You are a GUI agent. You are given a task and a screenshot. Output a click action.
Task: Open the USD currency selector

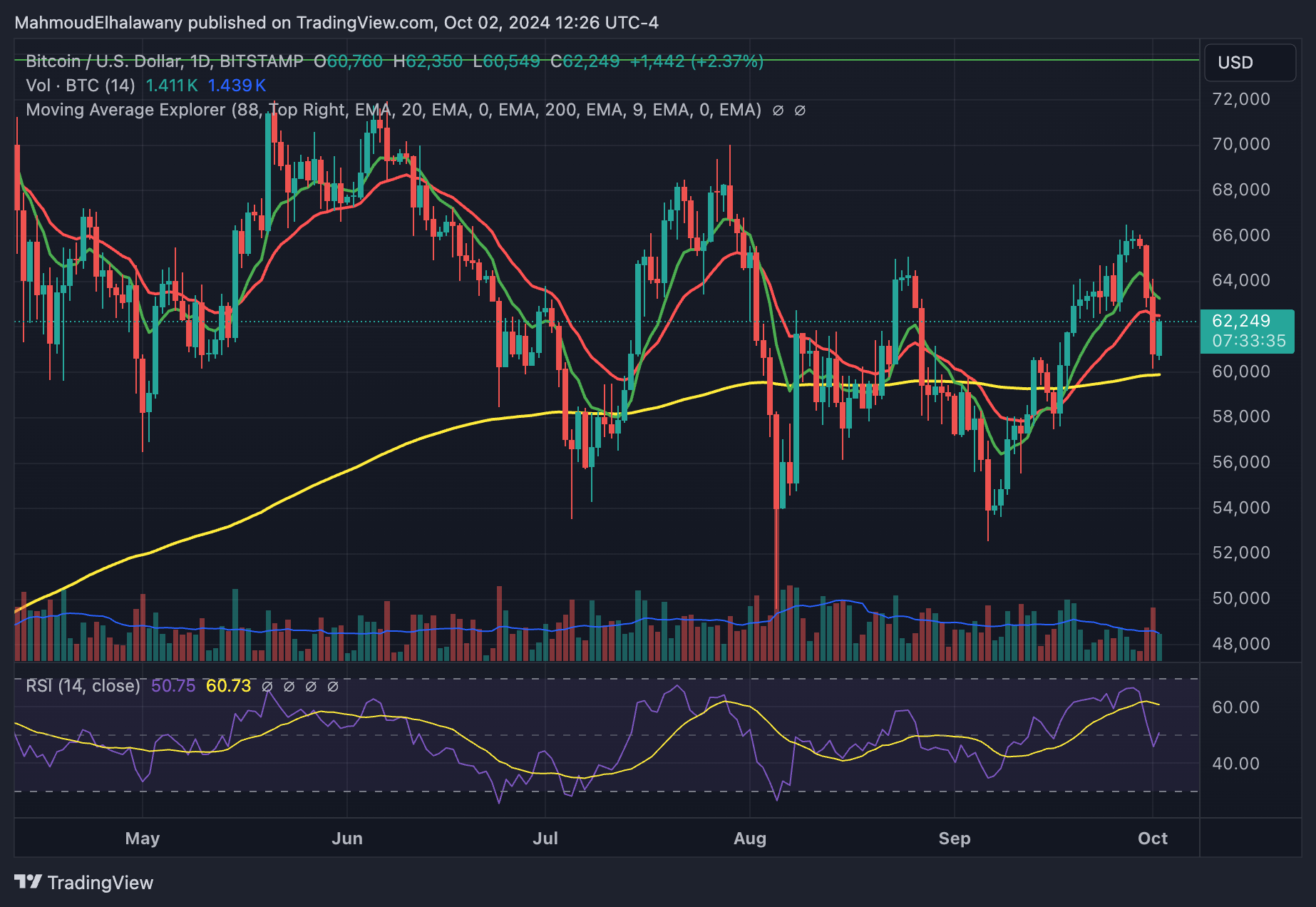point(1249,63)
